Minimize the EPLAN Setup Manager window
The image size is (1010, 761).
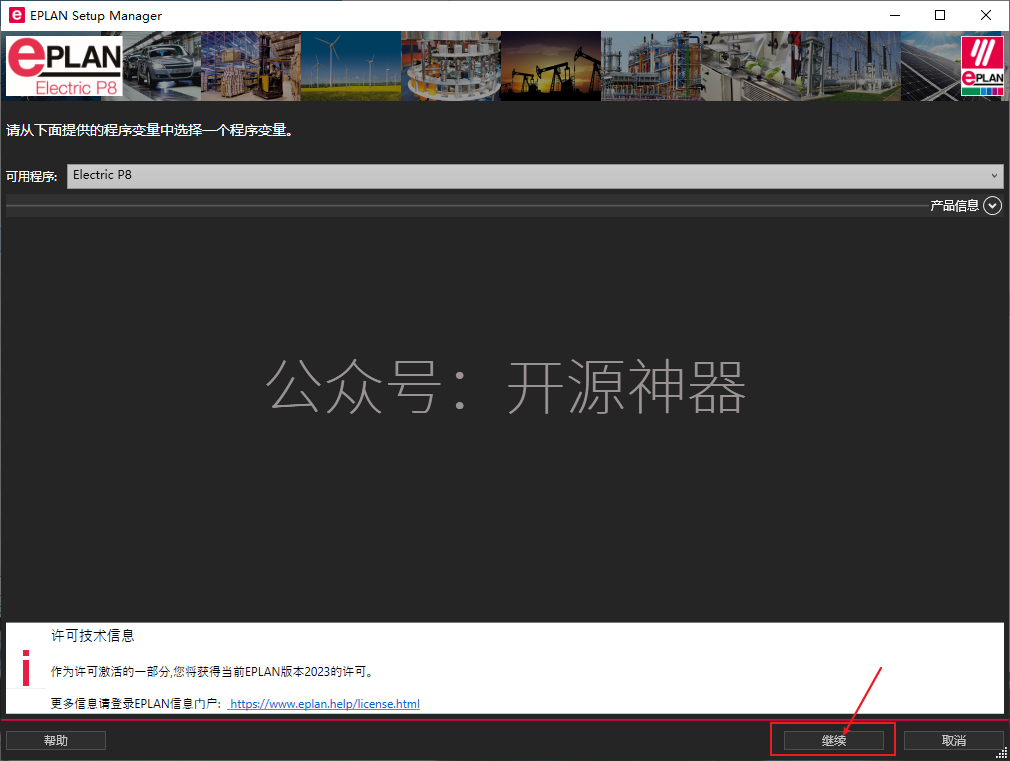[x=895, y=15]
